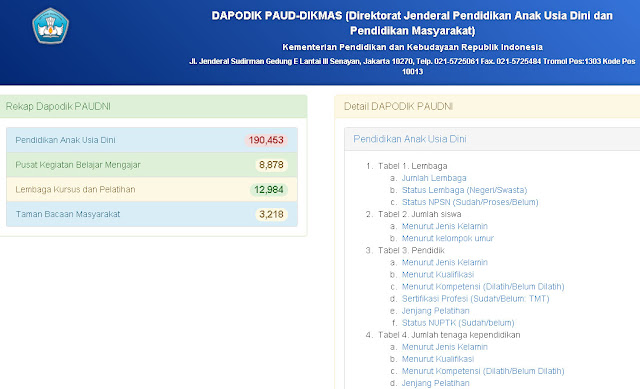
Task: Open Jenjang Pelatihan under Tabel 3 Pendidik
Action: [x=436, y=311]
